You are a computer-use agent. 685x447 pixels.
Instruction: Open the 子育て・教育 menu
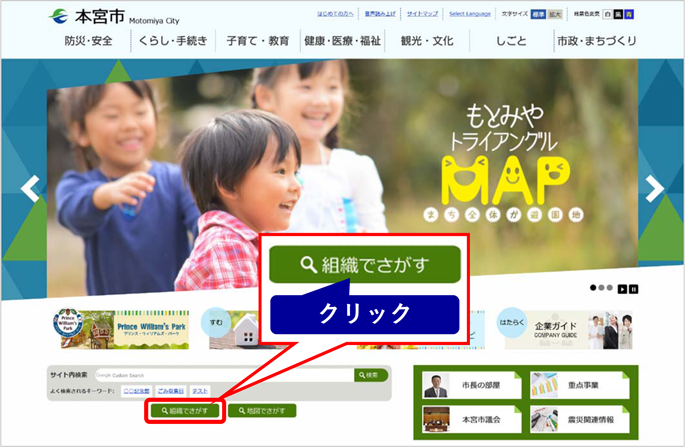click(258, 41)
